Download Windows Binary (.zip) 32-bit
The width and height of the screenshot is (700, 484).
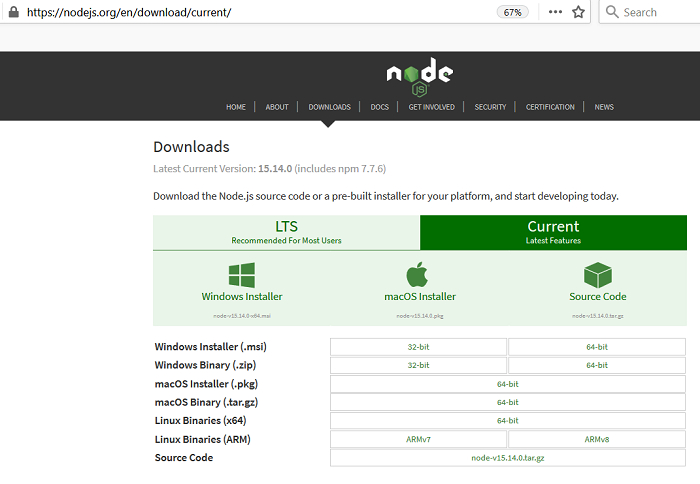point(418,365)
